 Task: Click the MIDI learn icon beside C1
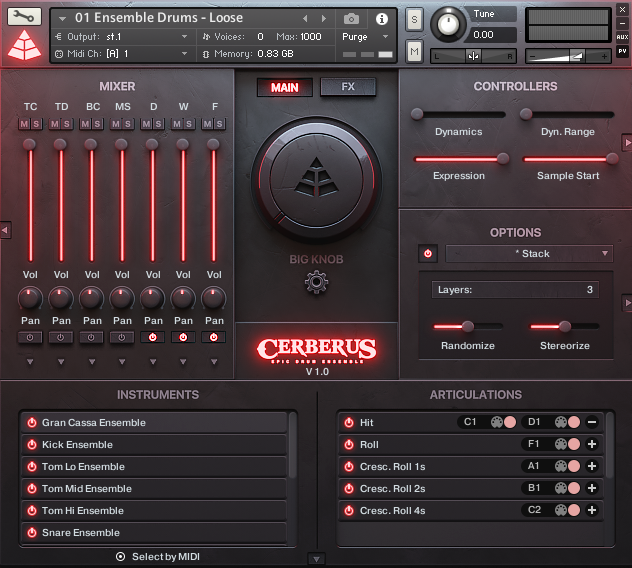[497, 422]
